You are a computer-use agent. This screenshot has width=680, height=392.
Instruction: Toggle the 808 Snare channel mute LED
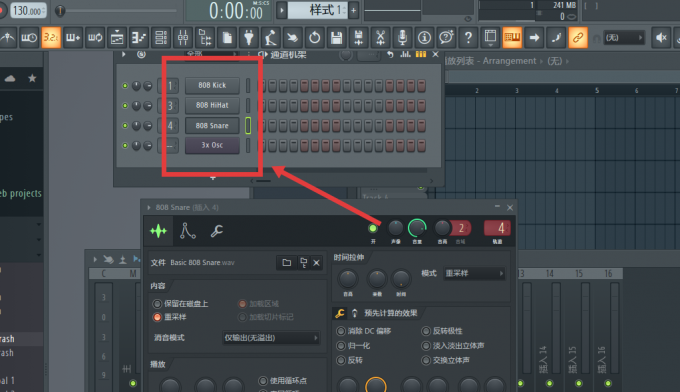pos(125,125)
